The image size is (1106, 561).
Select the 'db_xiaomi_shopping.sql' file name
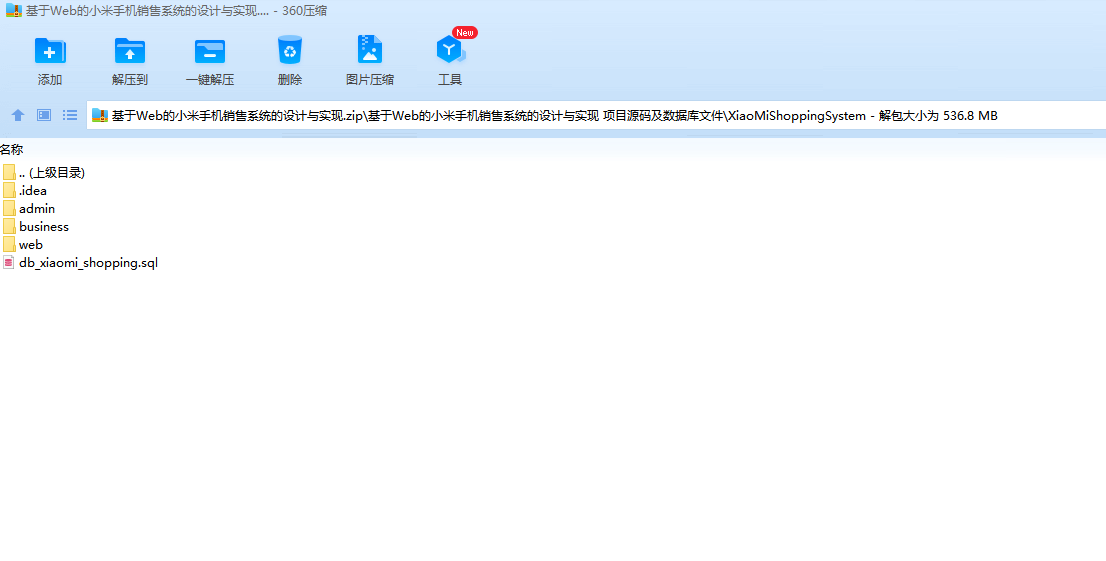point(89,263)
